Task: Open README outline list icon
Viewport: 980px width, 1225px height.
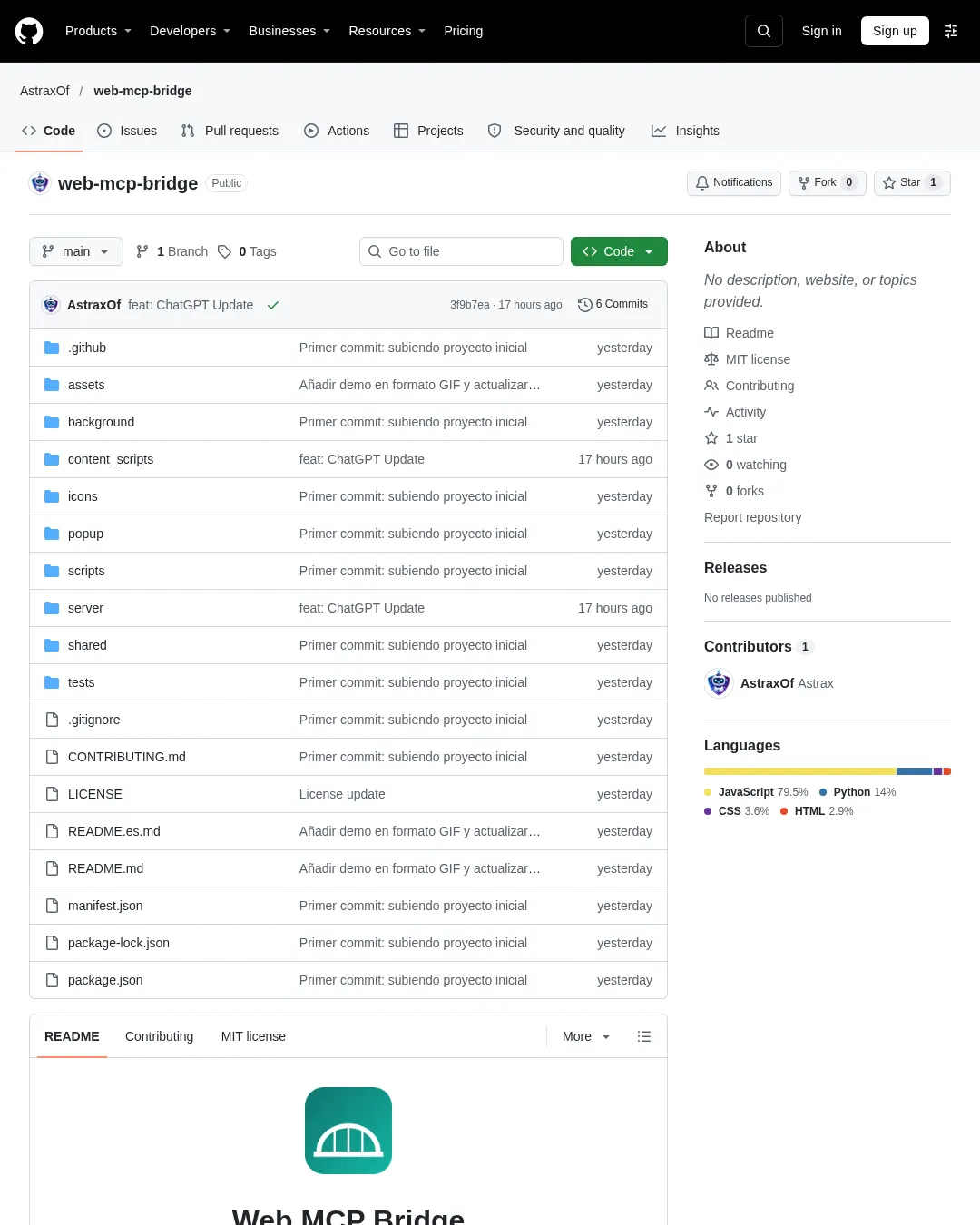Action: [644, 1036]
